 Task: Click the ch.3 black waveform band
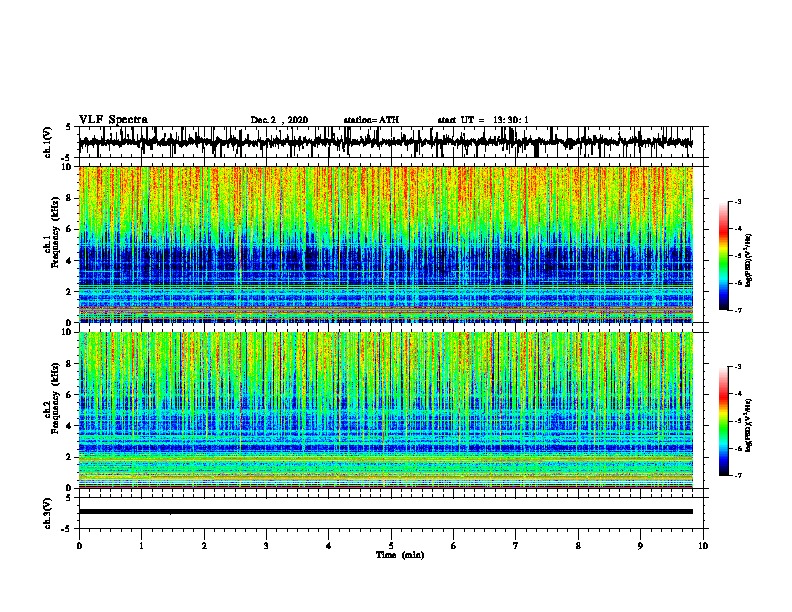coord(386,512)
